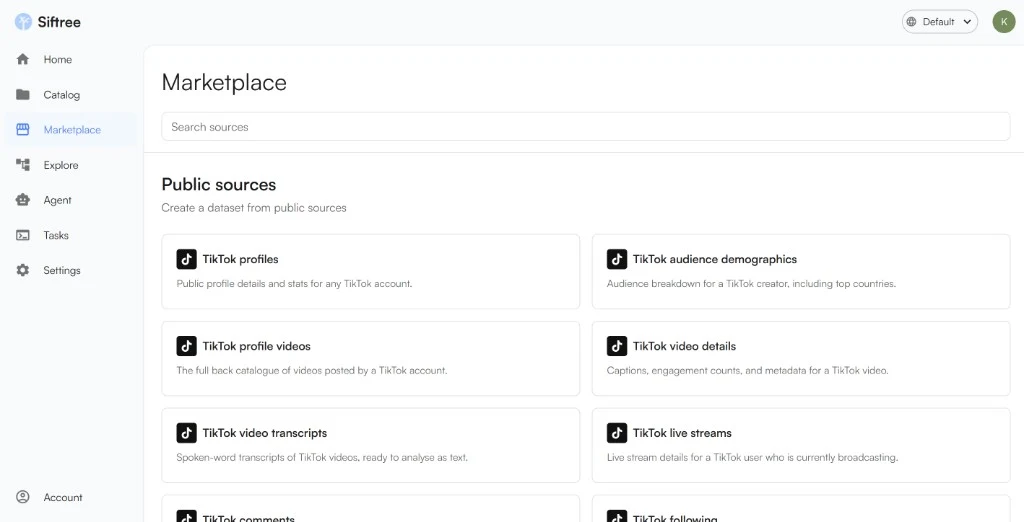Click the Catalog folder icon

coord(23,95)
